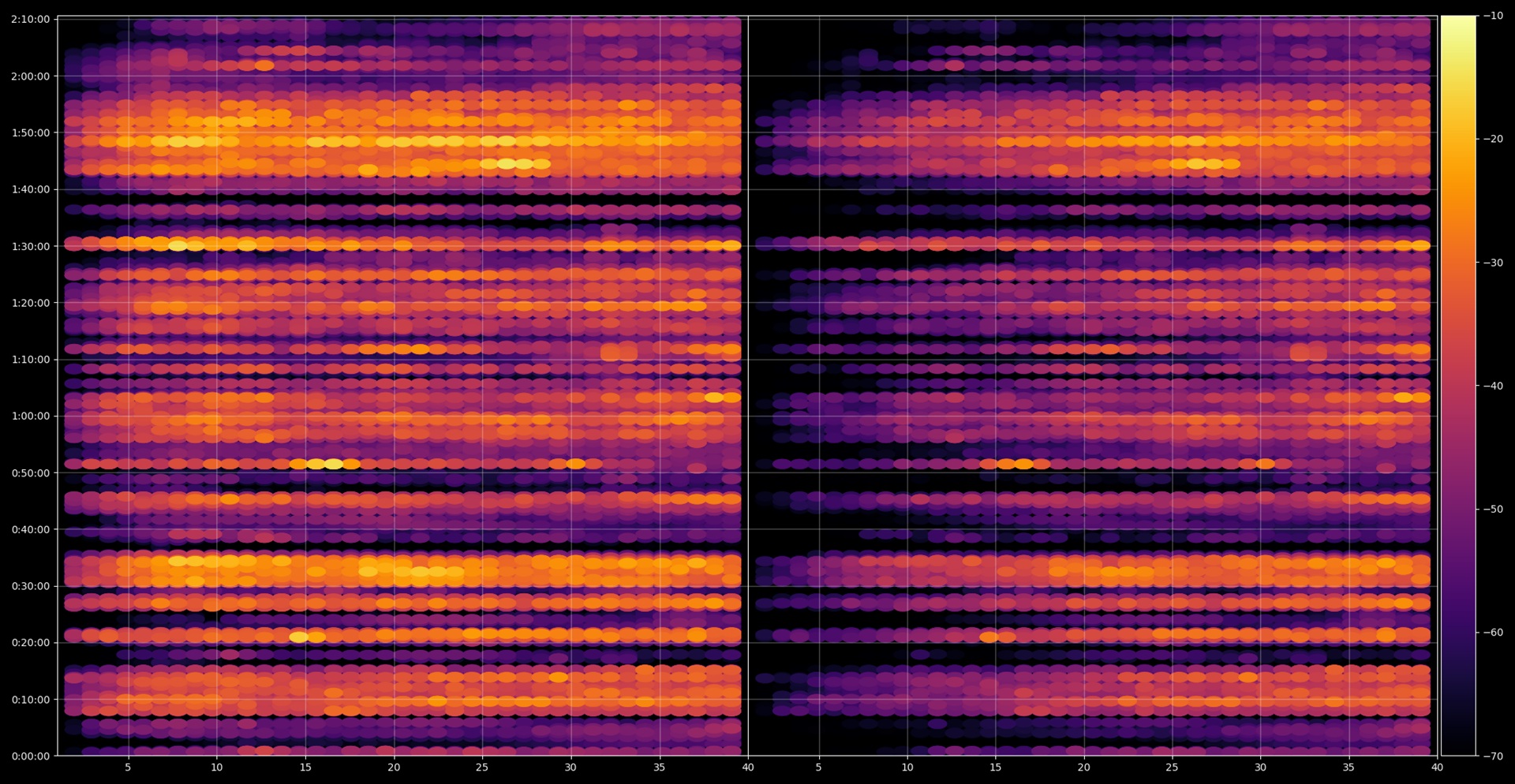Click left heatmap's x-axis label 5
Viewport: 1515px width, 784px height.
click(128, 767)
